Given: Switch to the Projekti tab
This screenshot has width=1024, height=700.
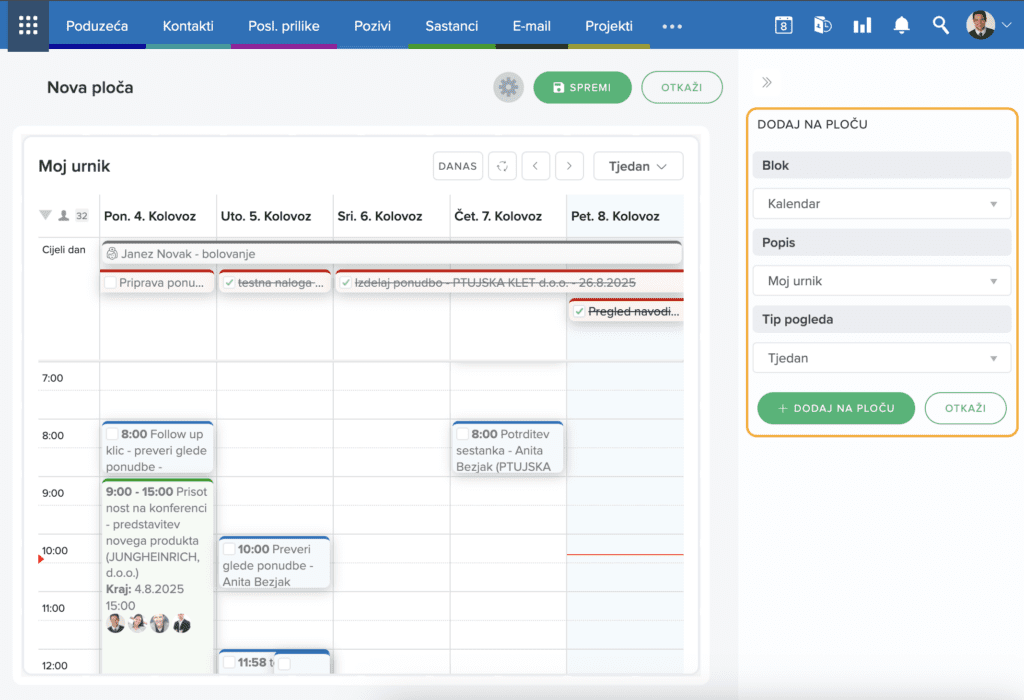Looking at the screenshot, I should [x=609, y=26].
